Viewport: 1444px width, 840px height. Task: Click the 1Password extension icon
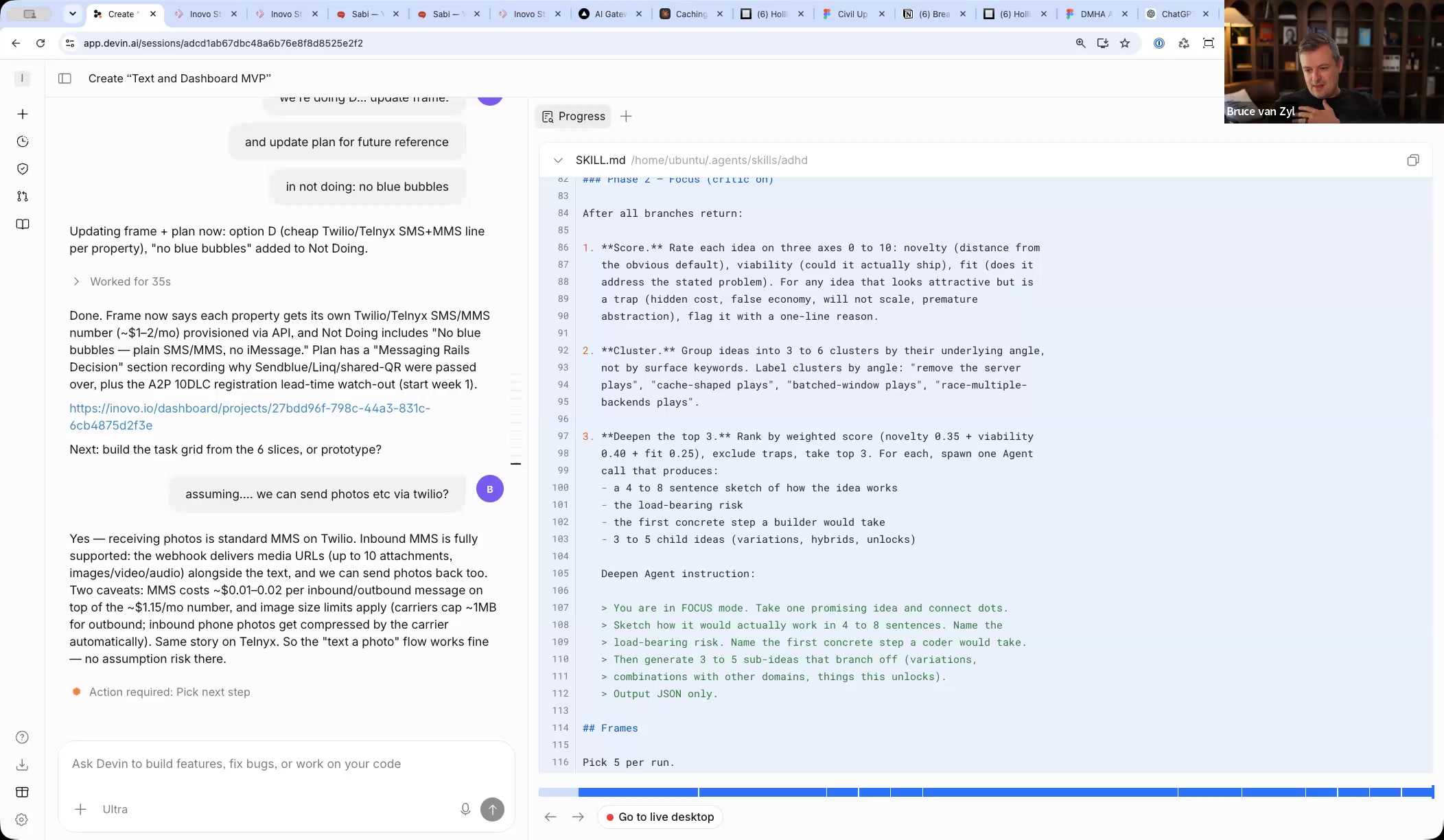(x=1159, y=43)
